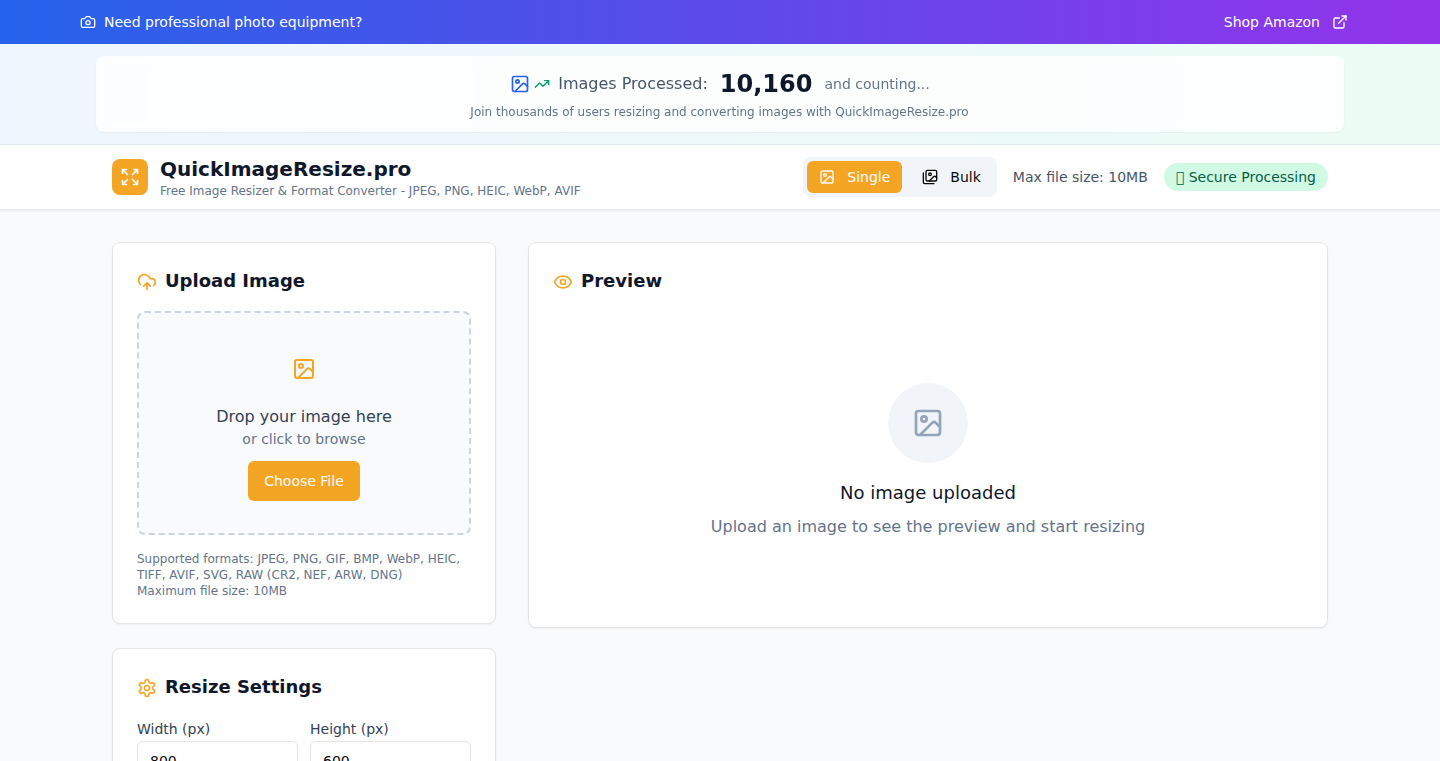The width and height of the screenshot is (1440, 761).
Task: Click the green trending-up arrow icon
Action: tap(543, 84)
